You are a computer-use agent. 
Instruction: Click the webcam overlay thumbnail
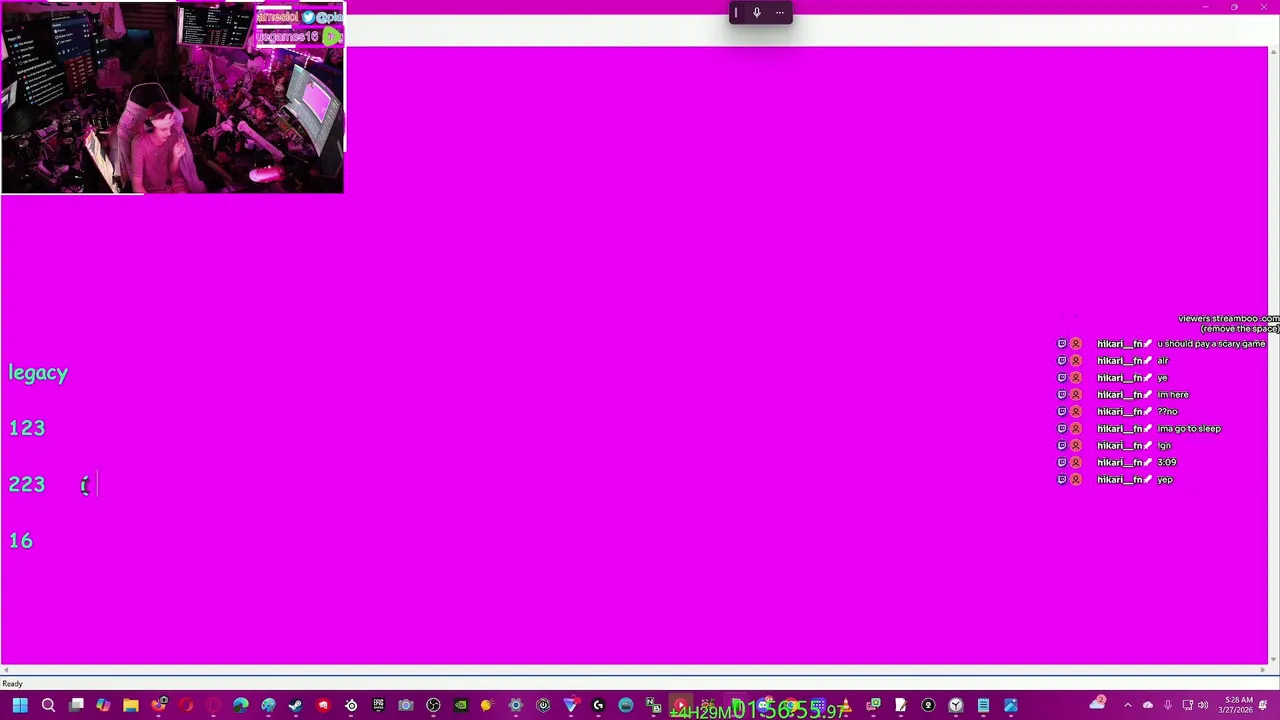(x=172, y=97)
